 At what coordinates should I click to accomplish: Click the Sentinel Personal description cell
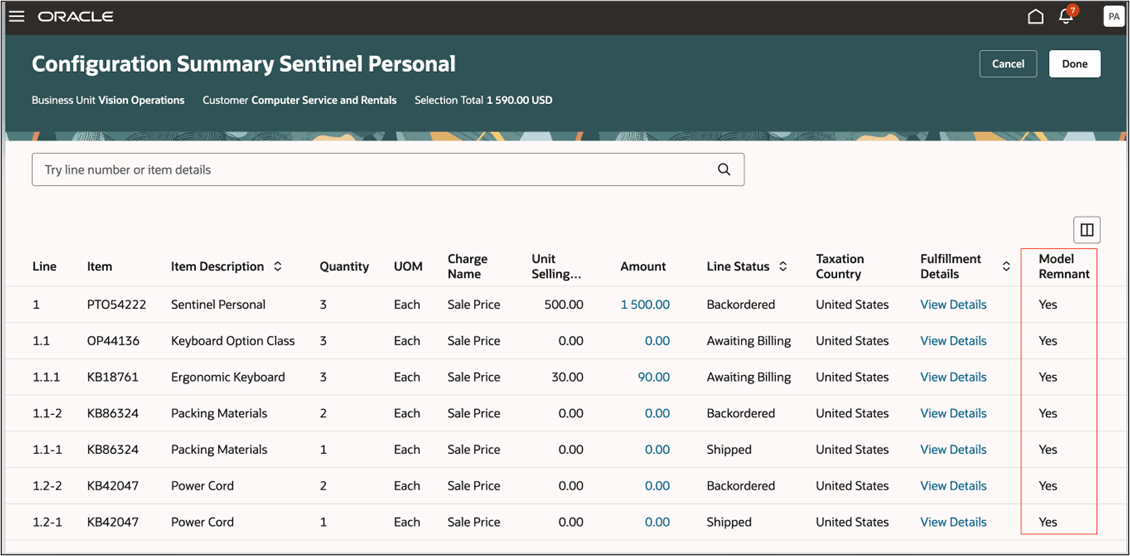pyautogui.click(x=218, y=305)
